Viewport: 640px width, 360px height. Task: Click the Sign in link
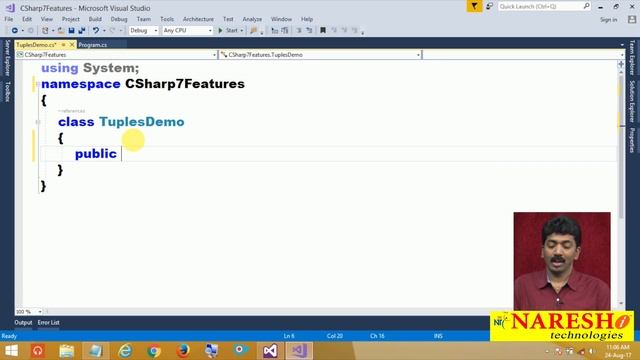click(x=609, y=20)
